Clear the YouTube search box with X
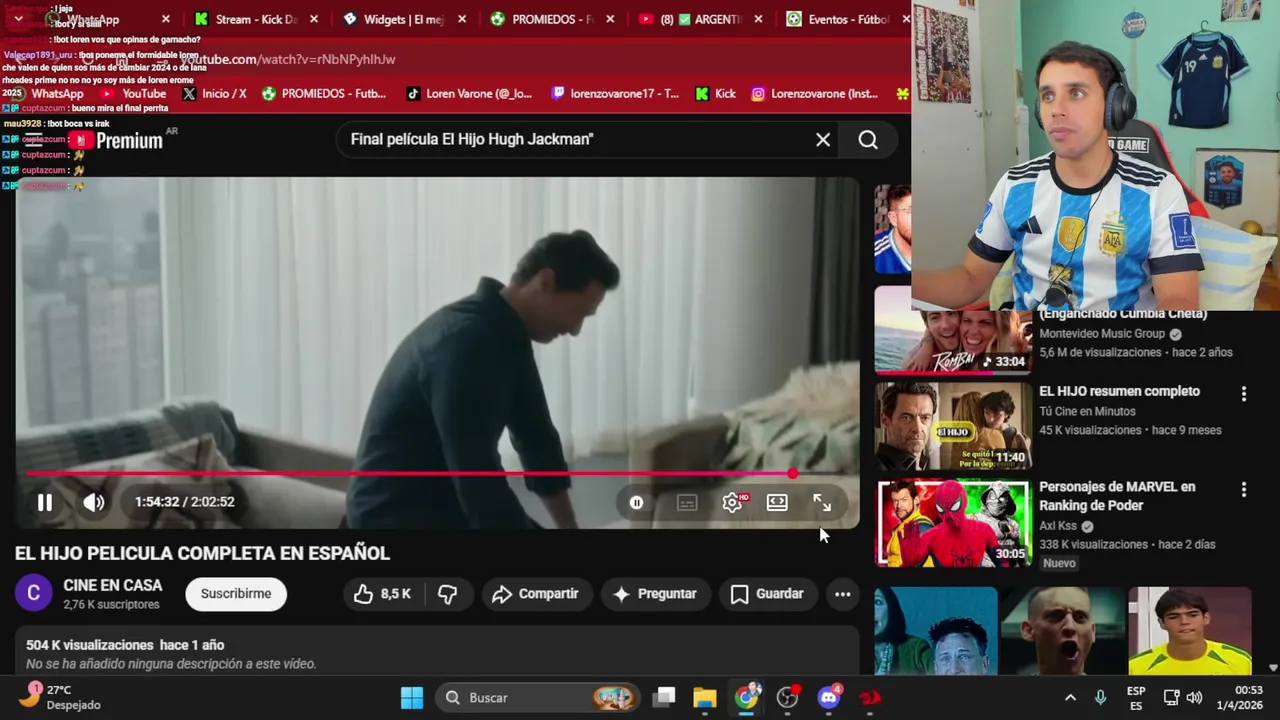Screen dimensions: 1280x720 [x=823, y=140]
